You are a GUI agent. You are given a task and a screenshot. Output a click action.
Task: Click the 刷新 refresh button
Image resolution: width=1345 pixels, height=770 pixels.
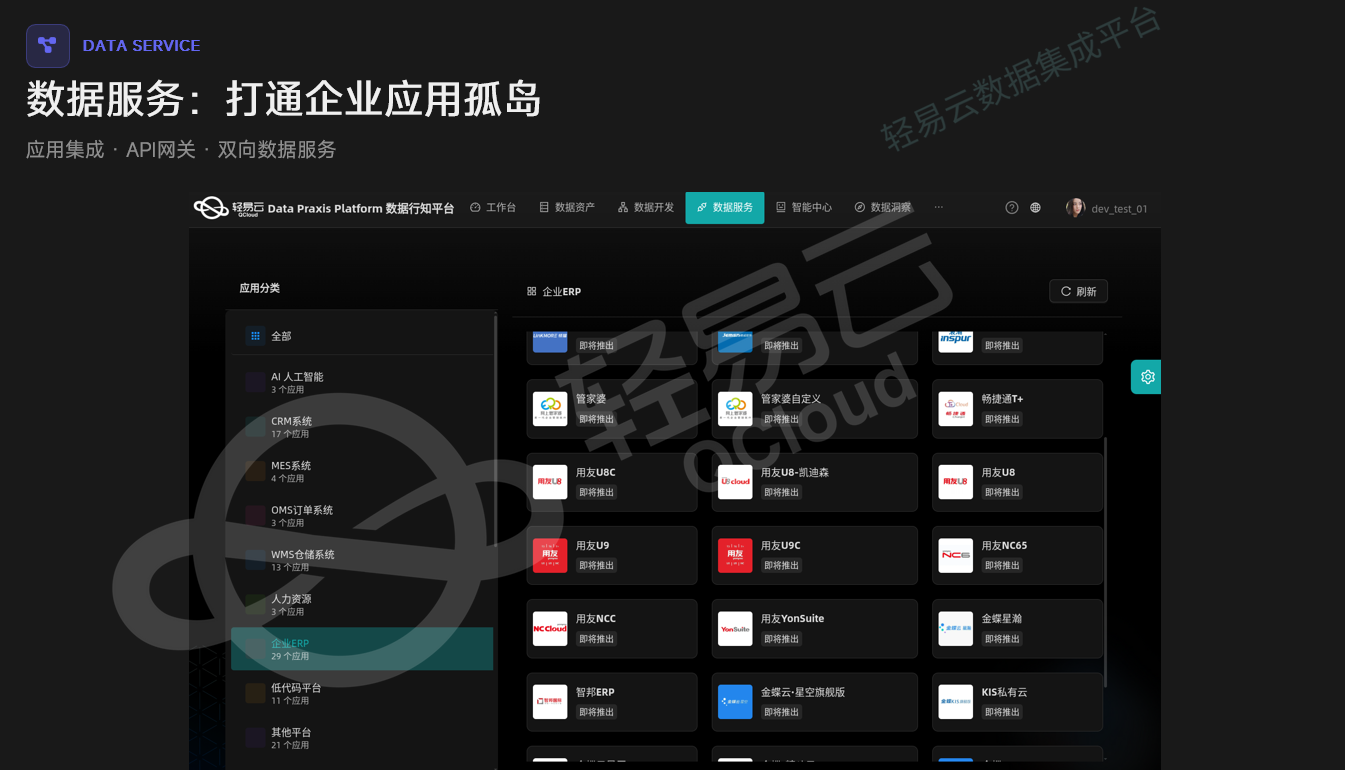(1078, 291)
